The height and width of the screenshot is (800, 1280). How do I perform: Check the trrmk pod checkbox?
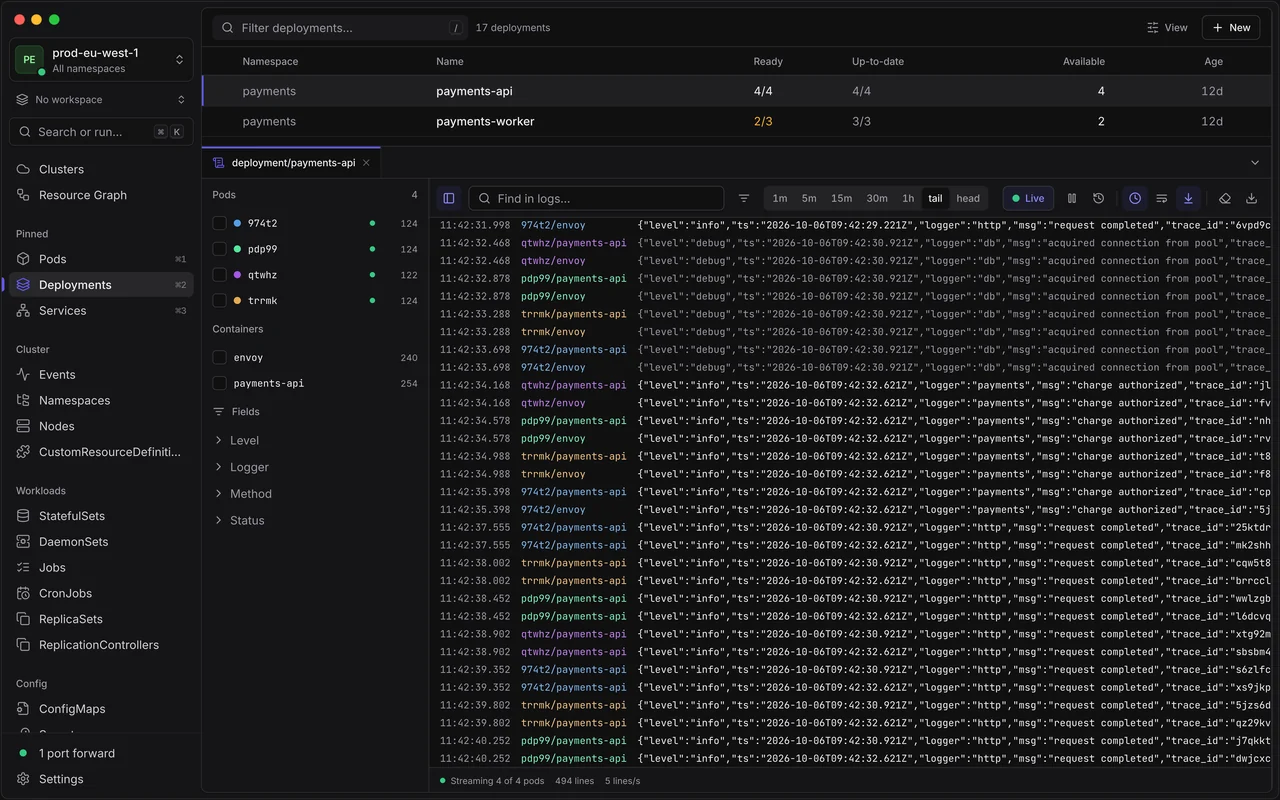tap(220, 300)
